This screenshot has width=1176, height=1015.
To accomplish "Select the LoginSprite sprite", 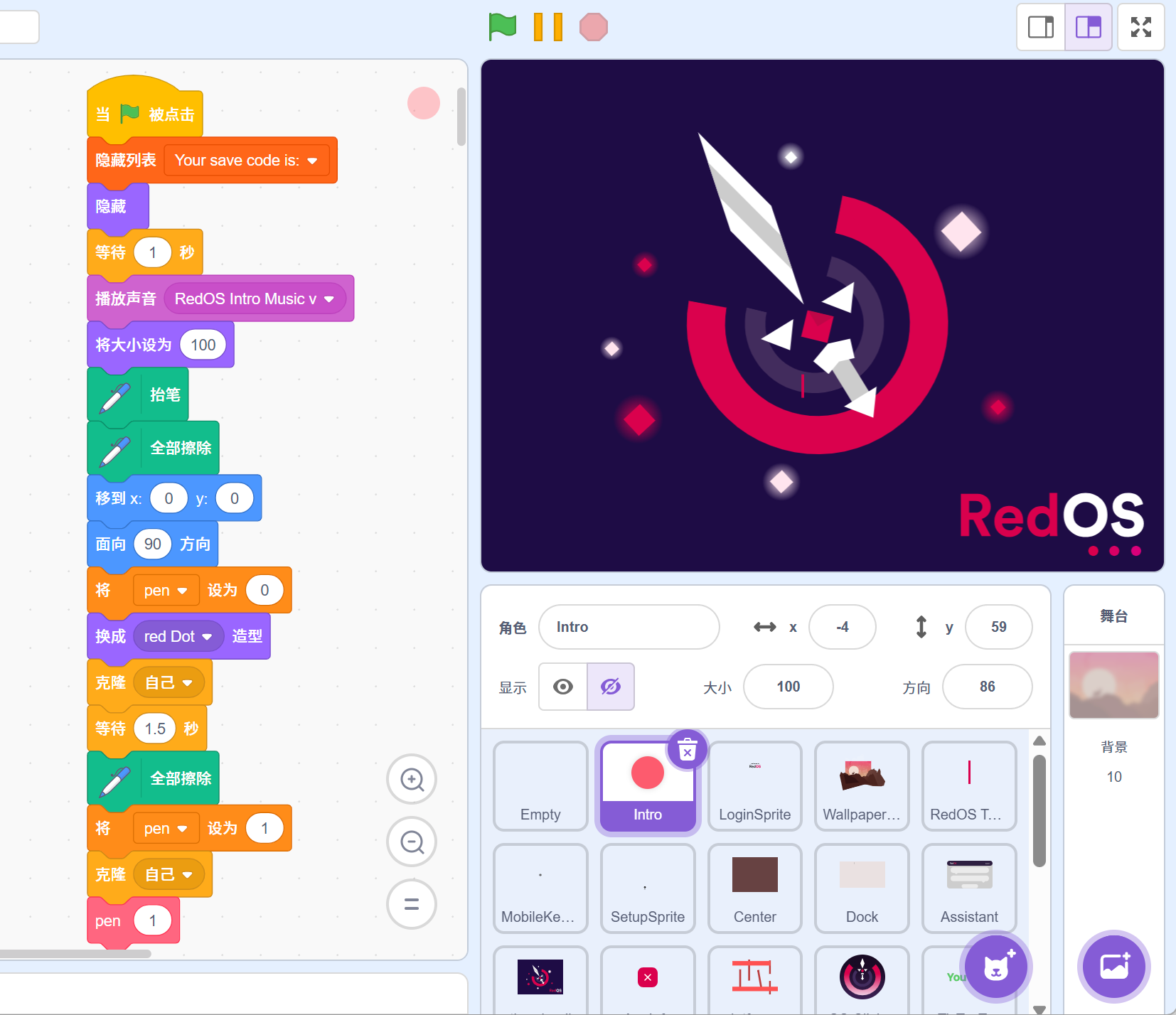I will point(754,785).
